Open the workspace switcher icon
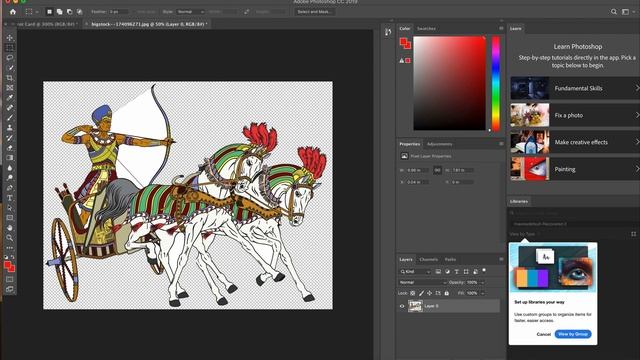640x360 pixels. click(x=625, y=12)
